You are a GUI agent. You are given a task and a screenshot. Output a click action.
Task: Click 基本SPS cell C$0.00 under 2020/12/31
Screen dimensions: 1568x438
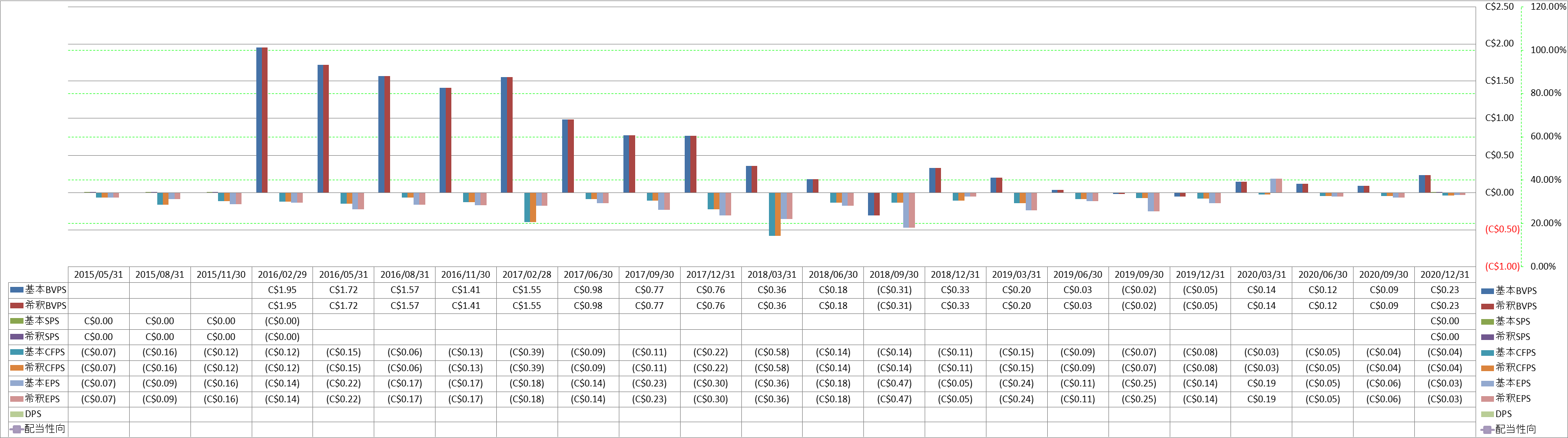pos(1445,321)
